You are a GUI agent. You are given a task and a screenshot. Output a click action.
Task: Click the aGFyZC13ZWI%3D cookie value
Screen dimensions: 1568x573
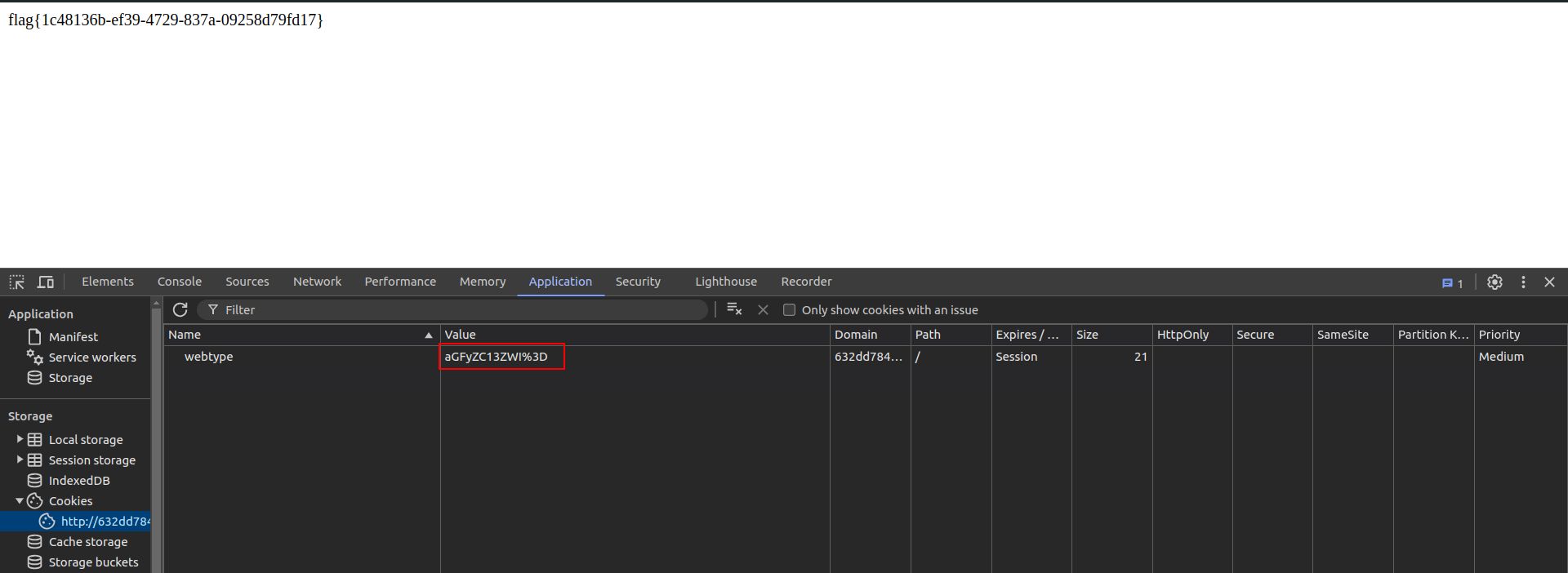496,357
